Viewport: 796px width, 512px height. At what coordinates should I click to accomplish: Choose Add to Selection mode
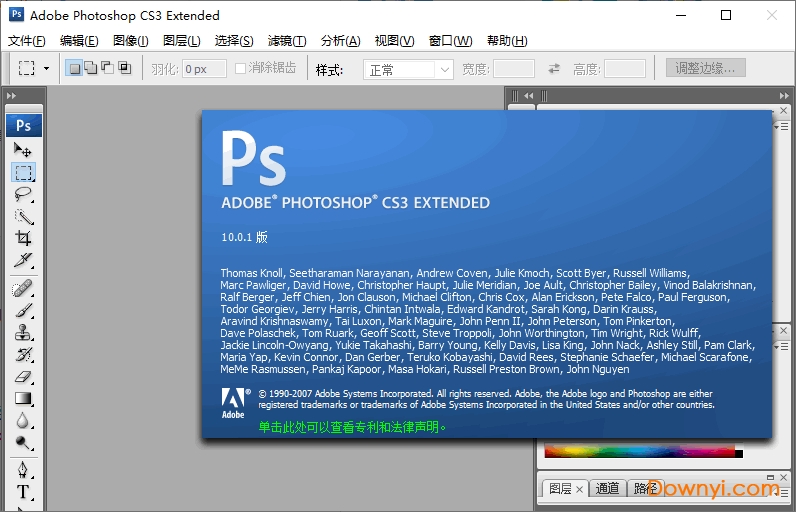(91, 68)
